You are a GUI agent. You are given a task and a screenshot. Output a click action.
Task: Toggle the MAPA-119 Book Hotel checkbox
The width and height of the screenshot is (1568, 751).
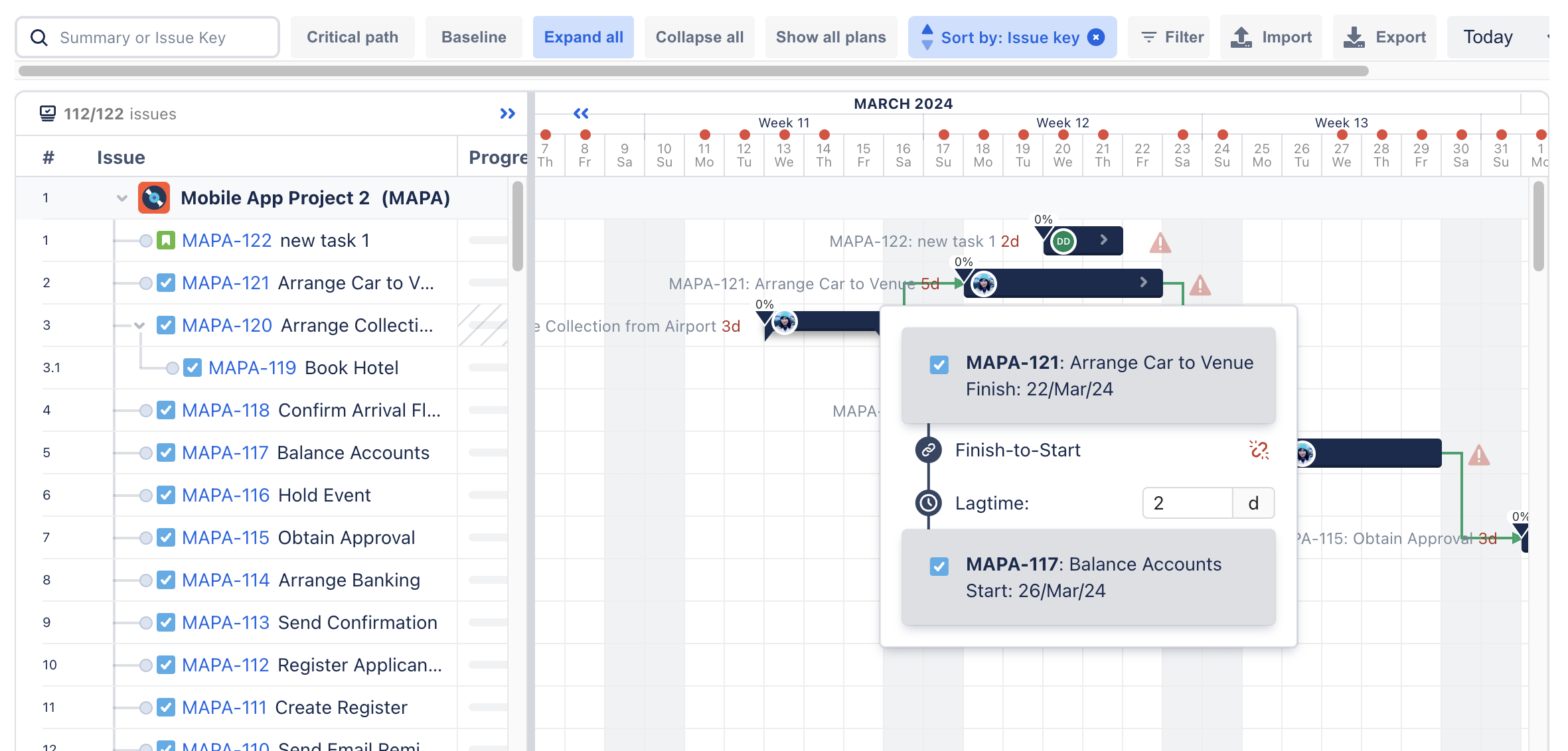point(193,368)
